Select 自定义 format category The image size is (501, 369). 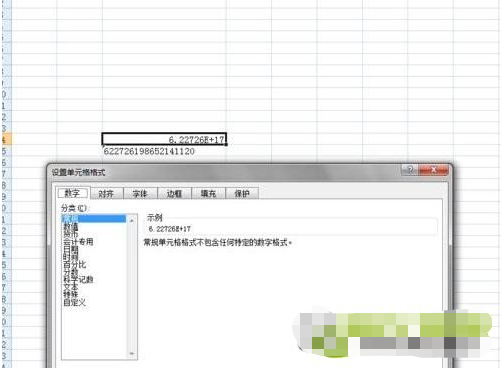(75, 302)
